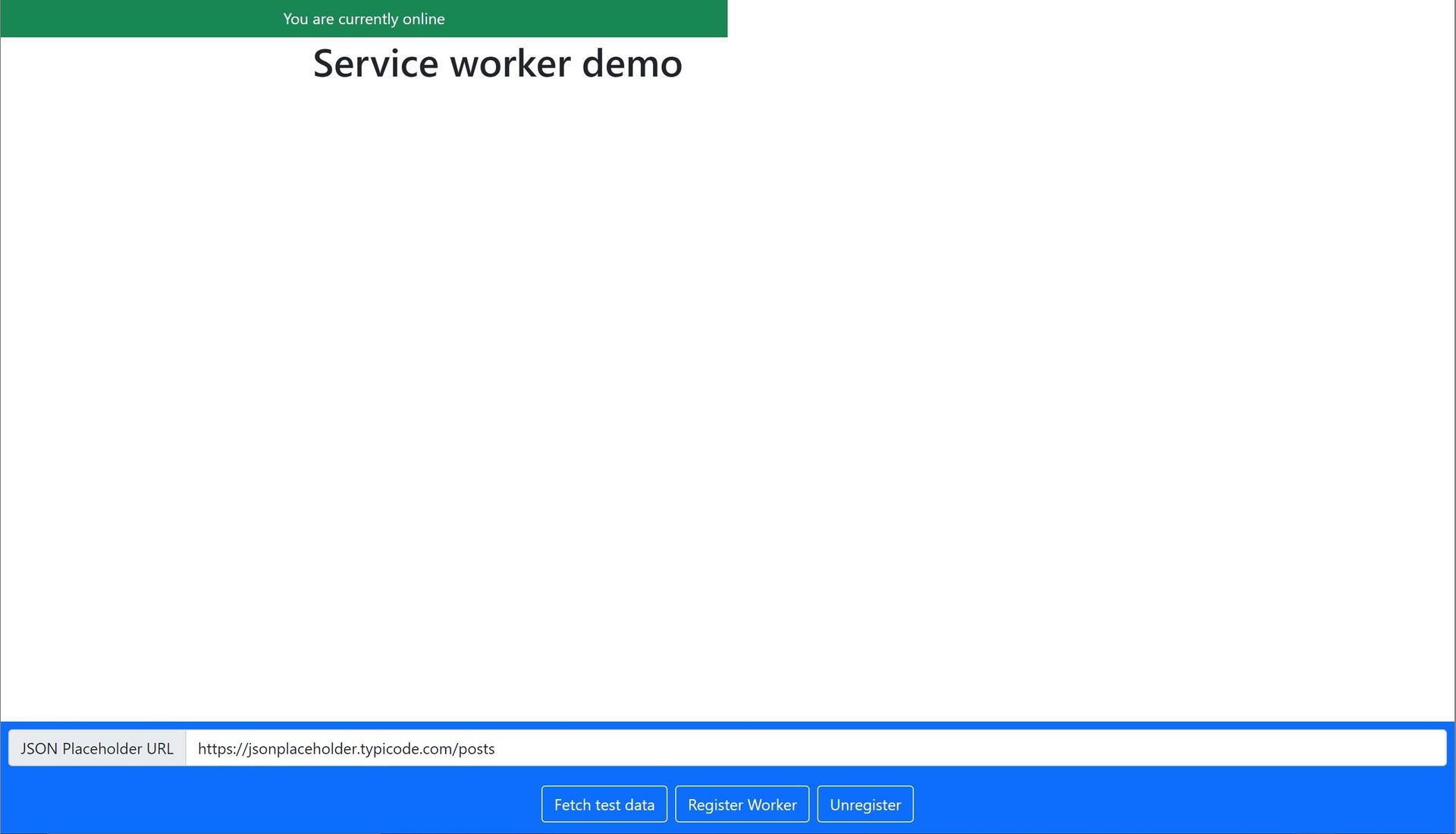Image resolution: width=1456 pixels, height=834 pixels.
Task: Click the Service worker demo heading
Action: (497, 64)
